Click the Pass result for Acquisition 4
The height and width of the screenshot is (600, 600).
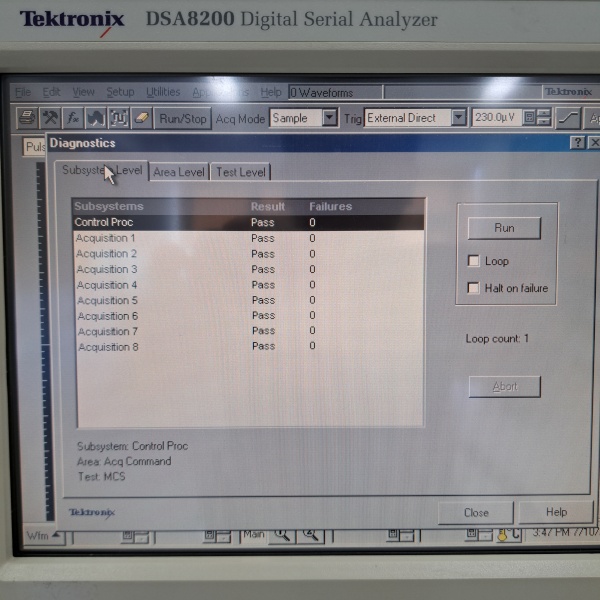tap(263, 285)
